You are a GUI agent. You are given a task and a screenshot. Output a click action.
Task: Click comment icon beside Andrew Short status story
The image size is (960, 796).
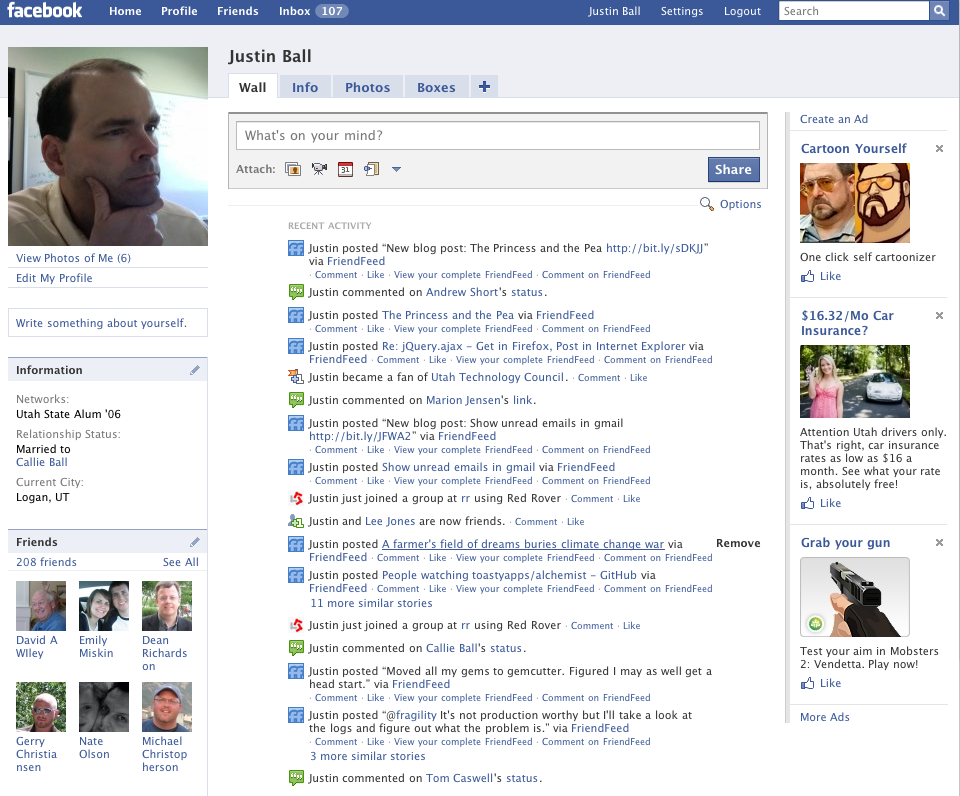296,292
